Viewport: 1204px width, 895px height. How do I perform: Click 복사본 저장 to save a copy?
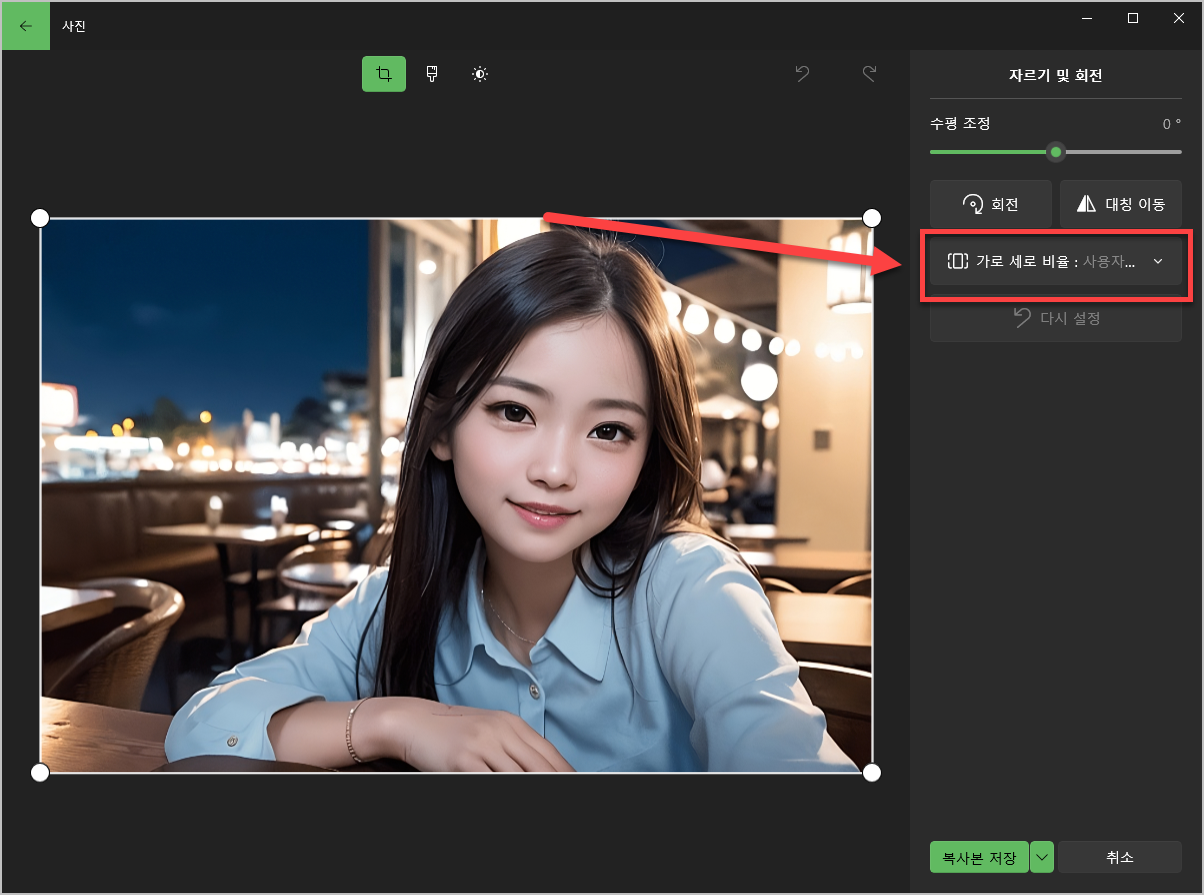pyautogui.click(x=979, y=858)
